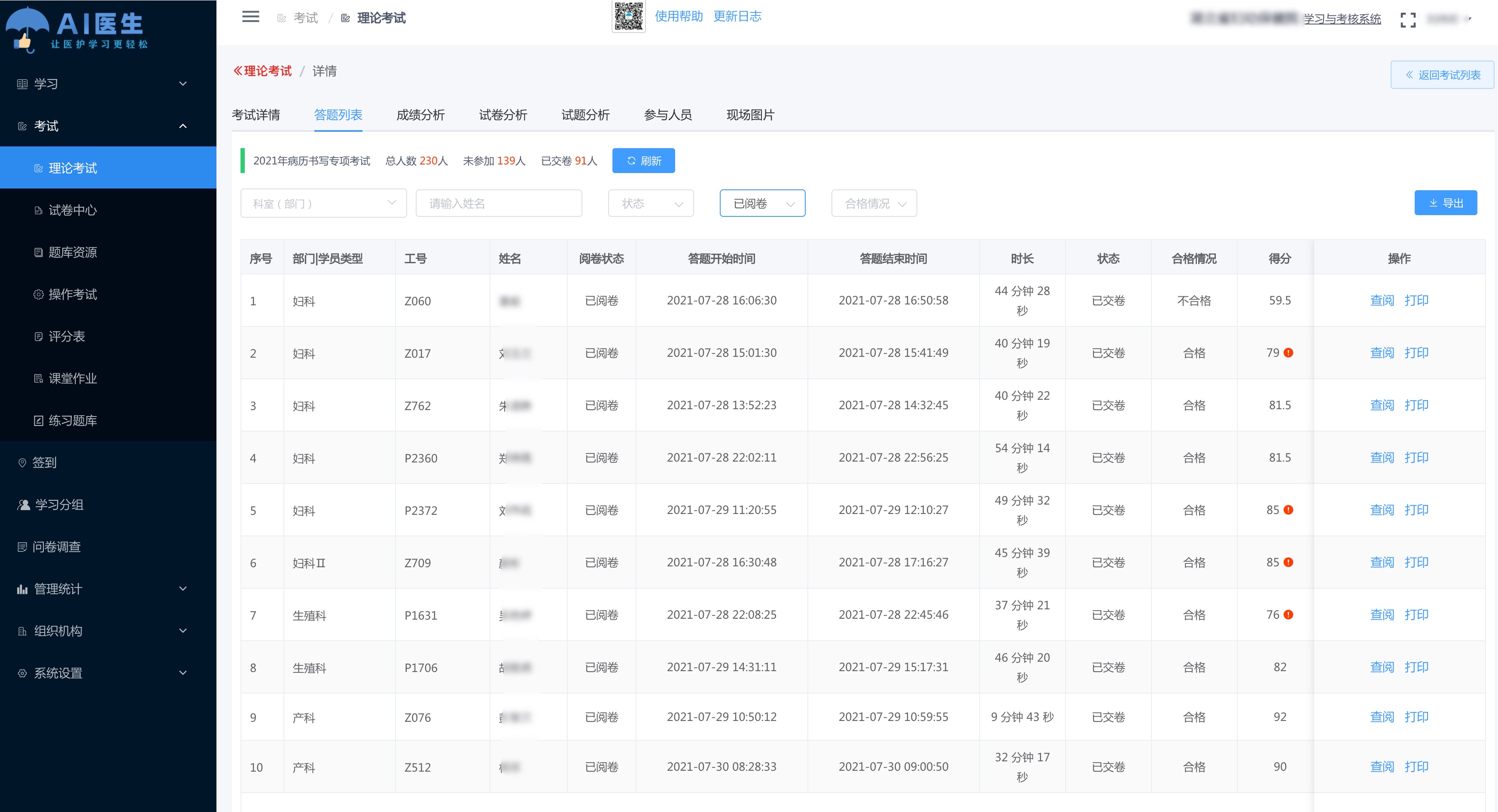1498x812 pixels.
Task: Open the 问卷调查 sidebar menu
Action: point(108,546)
